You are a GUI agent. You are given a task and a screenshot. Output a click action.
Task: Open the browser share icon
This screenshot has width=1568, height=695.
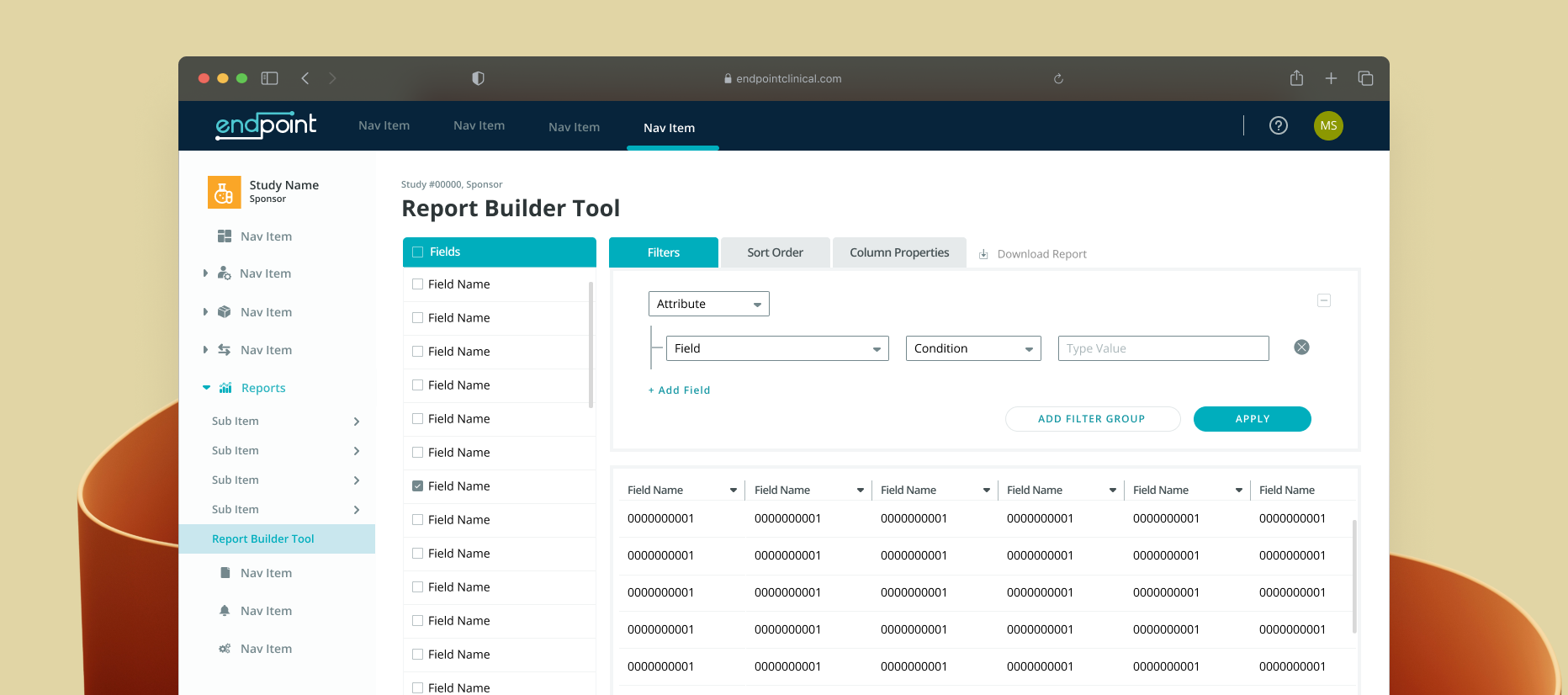pos(1296,77)
